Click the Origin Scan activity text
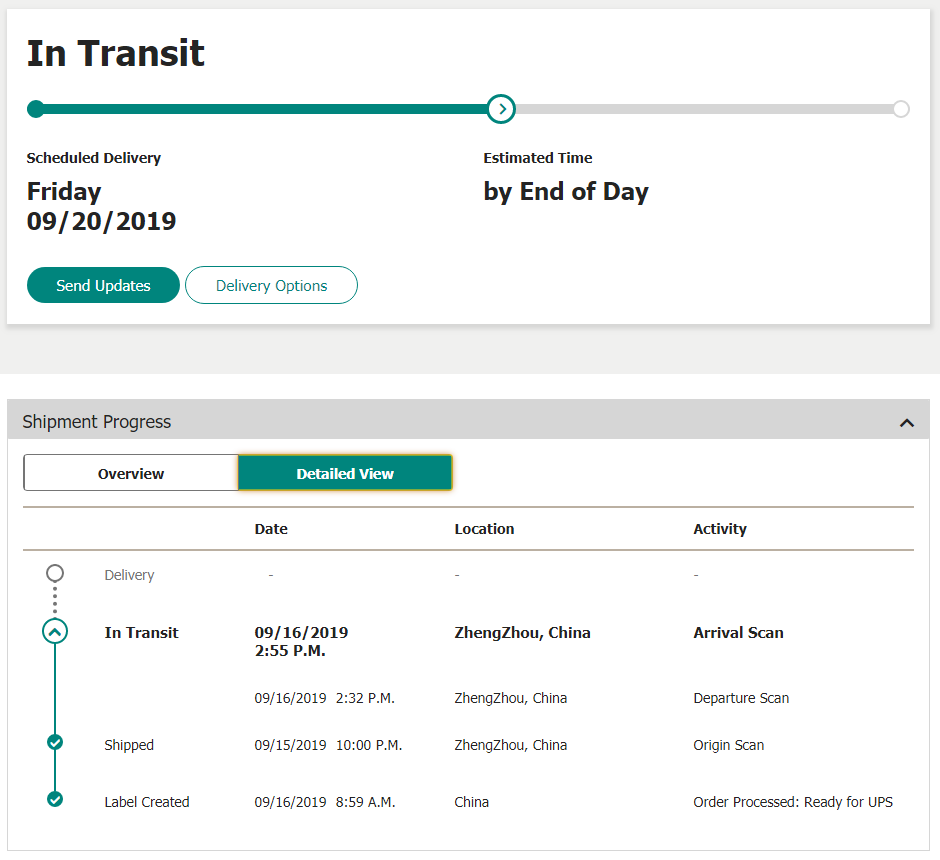This screenshot has height=860, width=940. tap(728, 745)
